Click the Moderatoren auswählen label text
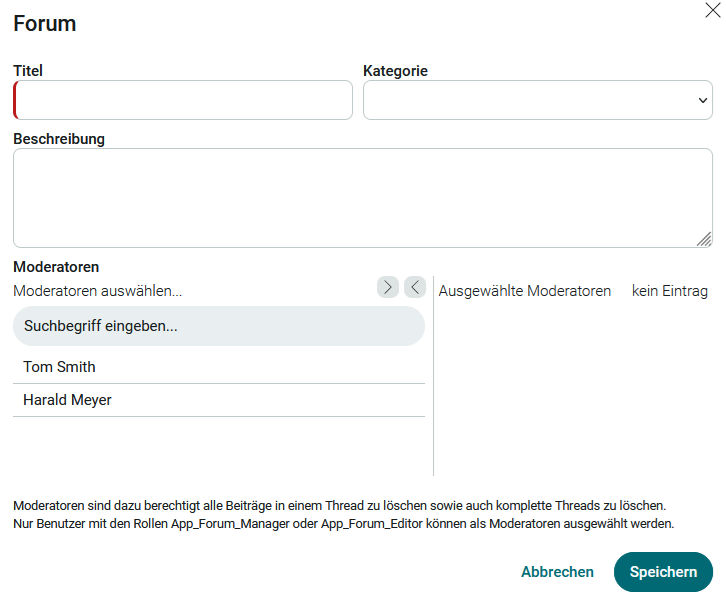 98,291
